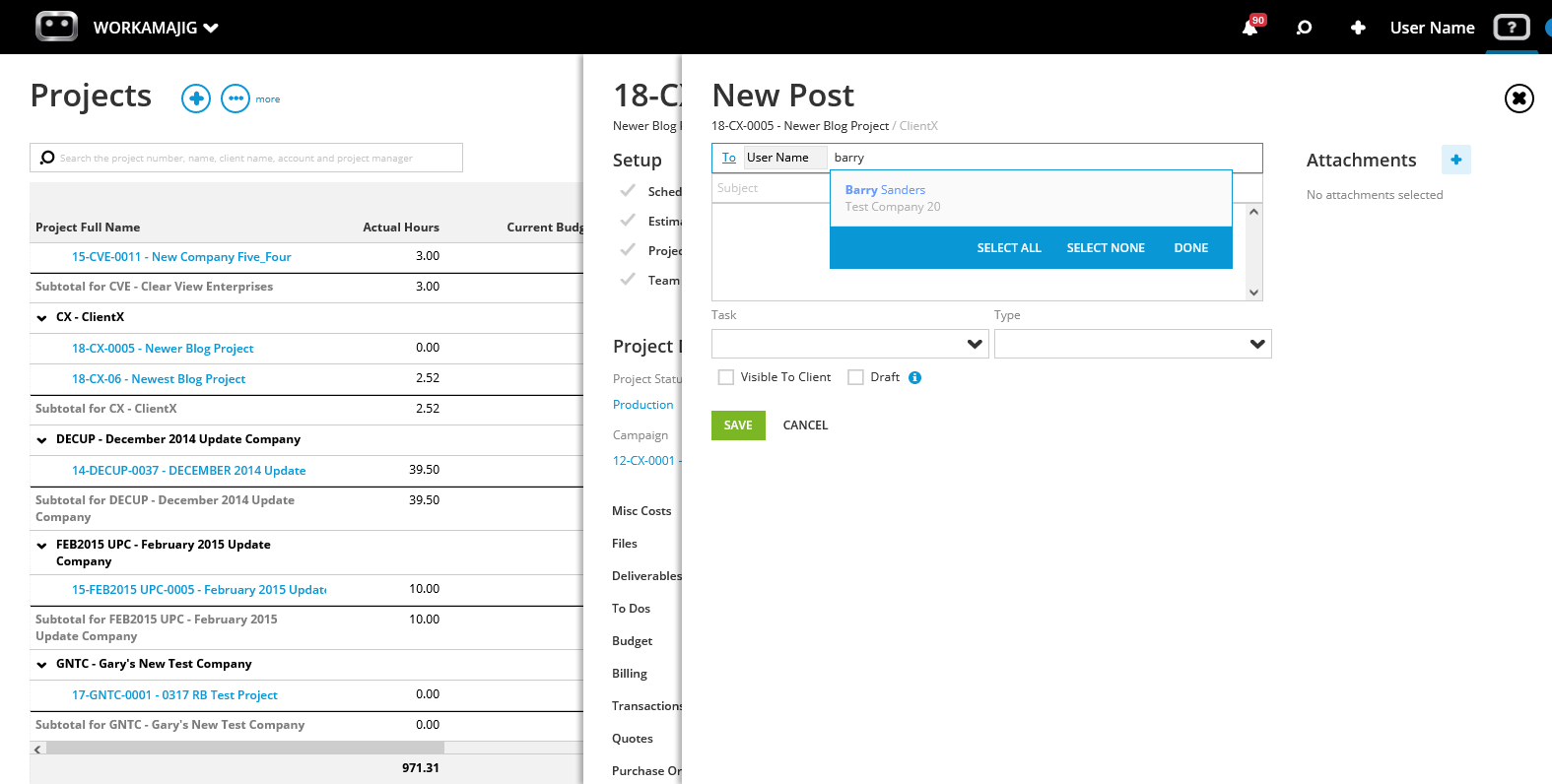Click the more link beside project icons
The image size is (1552, 784).
click(x=268, y=99)
